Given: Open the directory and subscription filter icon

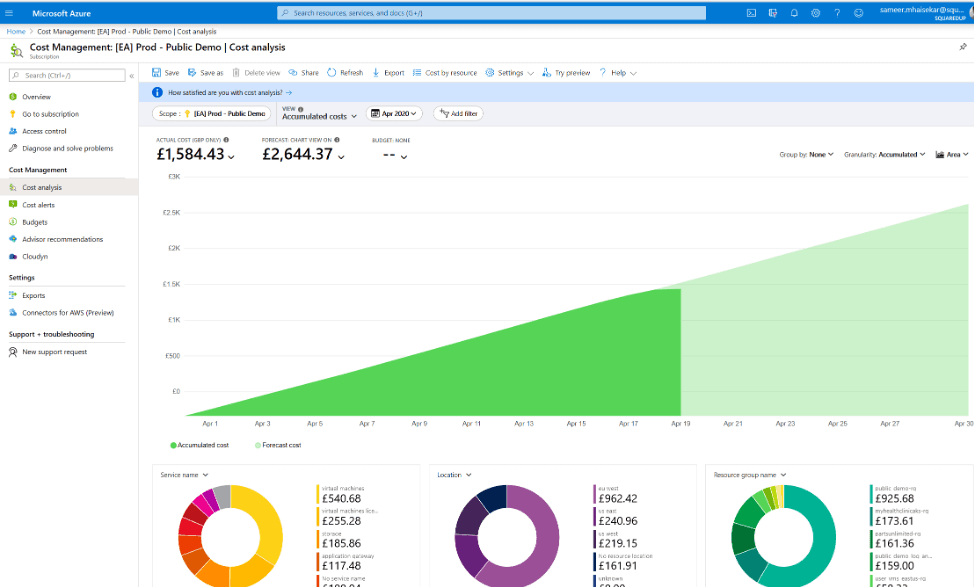Looking at the screenshot, I should pos(773,13).
